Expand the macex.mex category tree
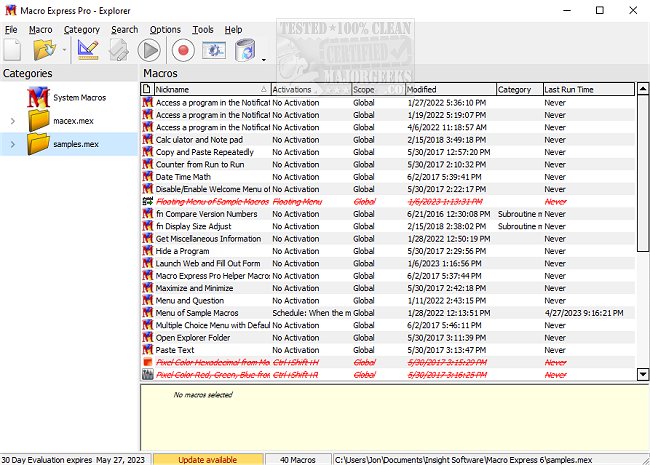The image size is (650, 465). 13,121
